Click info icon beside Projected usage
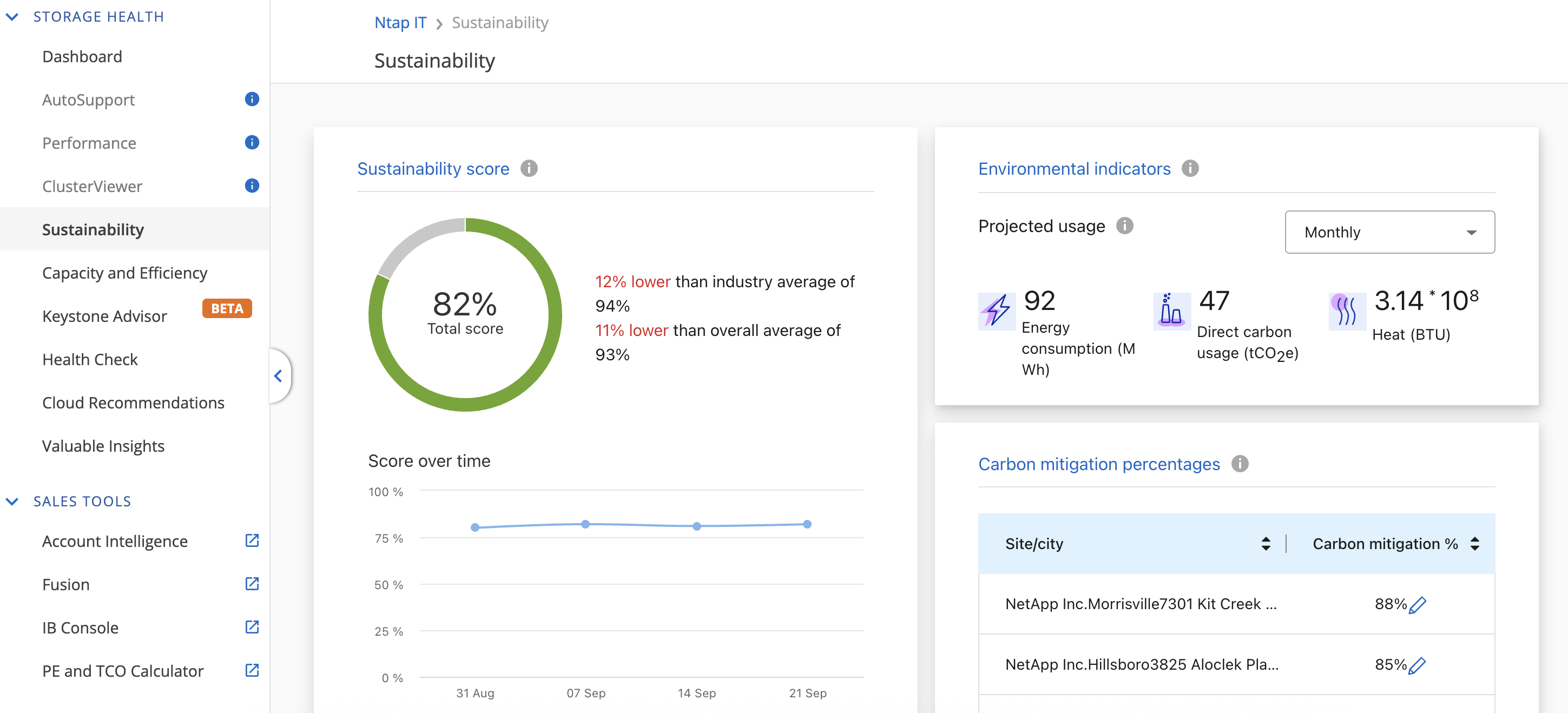 pyautogui.click(x=1124, y=226)
